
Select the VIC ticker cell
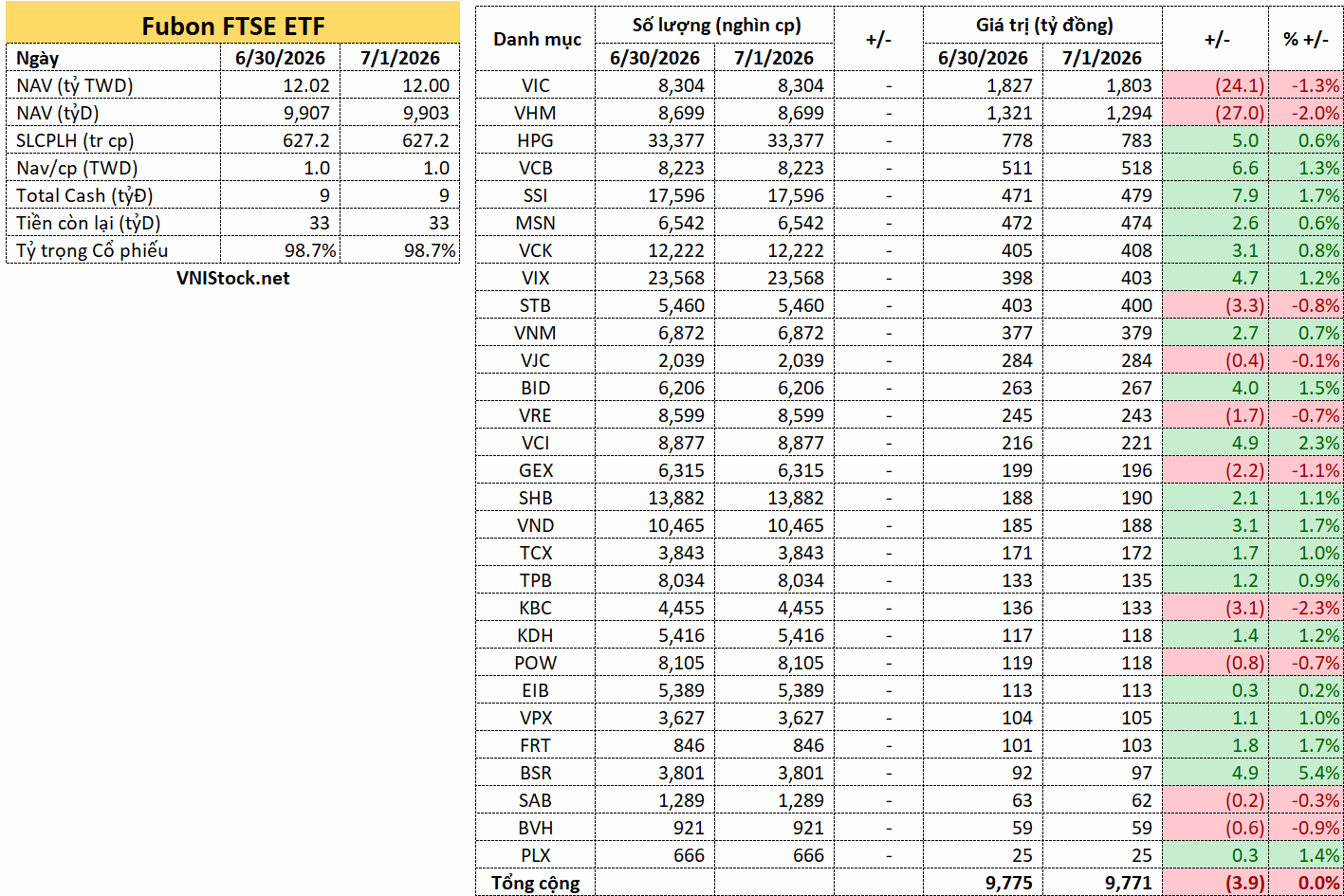(x=536, y=85)
